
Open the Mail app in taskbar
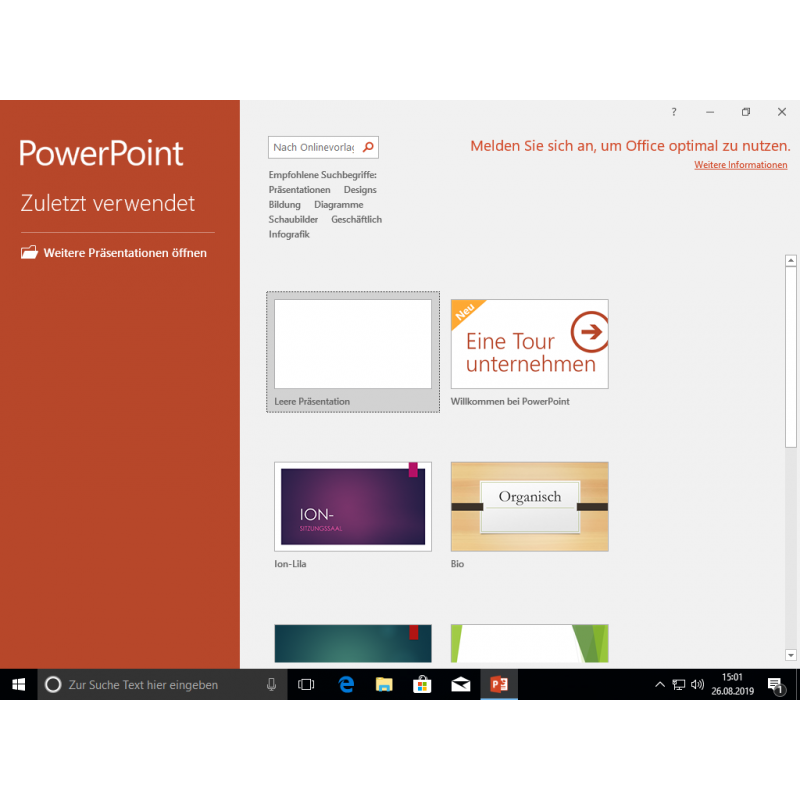coord(460,684)
